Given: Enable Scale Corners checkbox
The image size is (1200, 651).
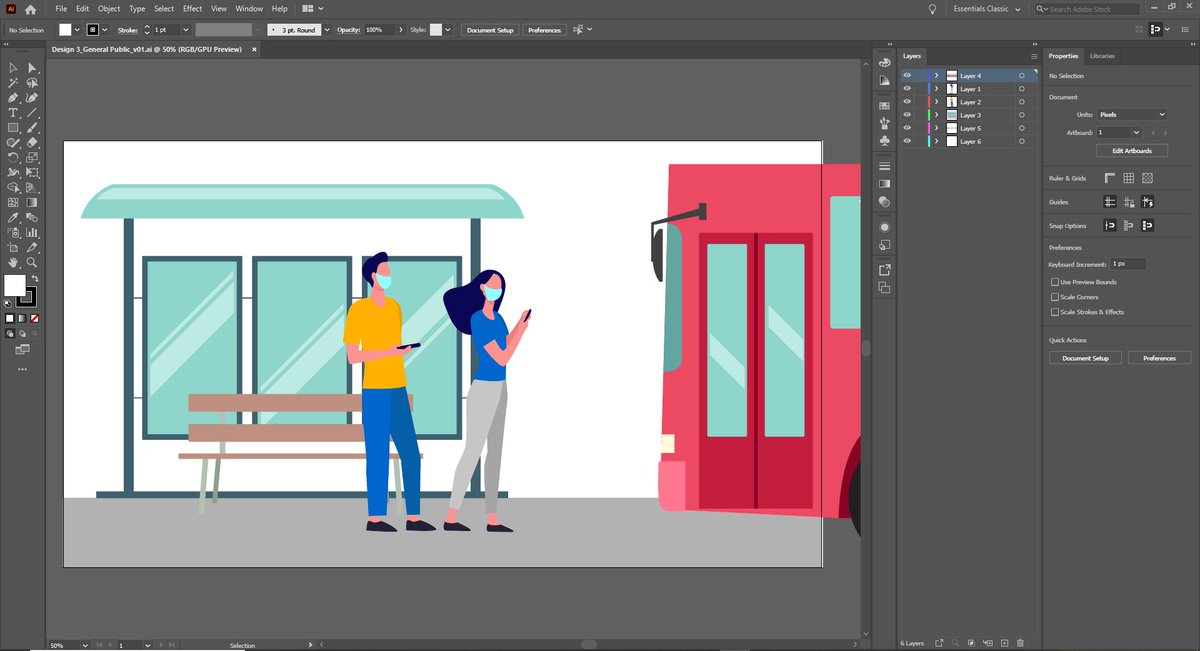Looking at the screenshot, I should (1054, 297).
